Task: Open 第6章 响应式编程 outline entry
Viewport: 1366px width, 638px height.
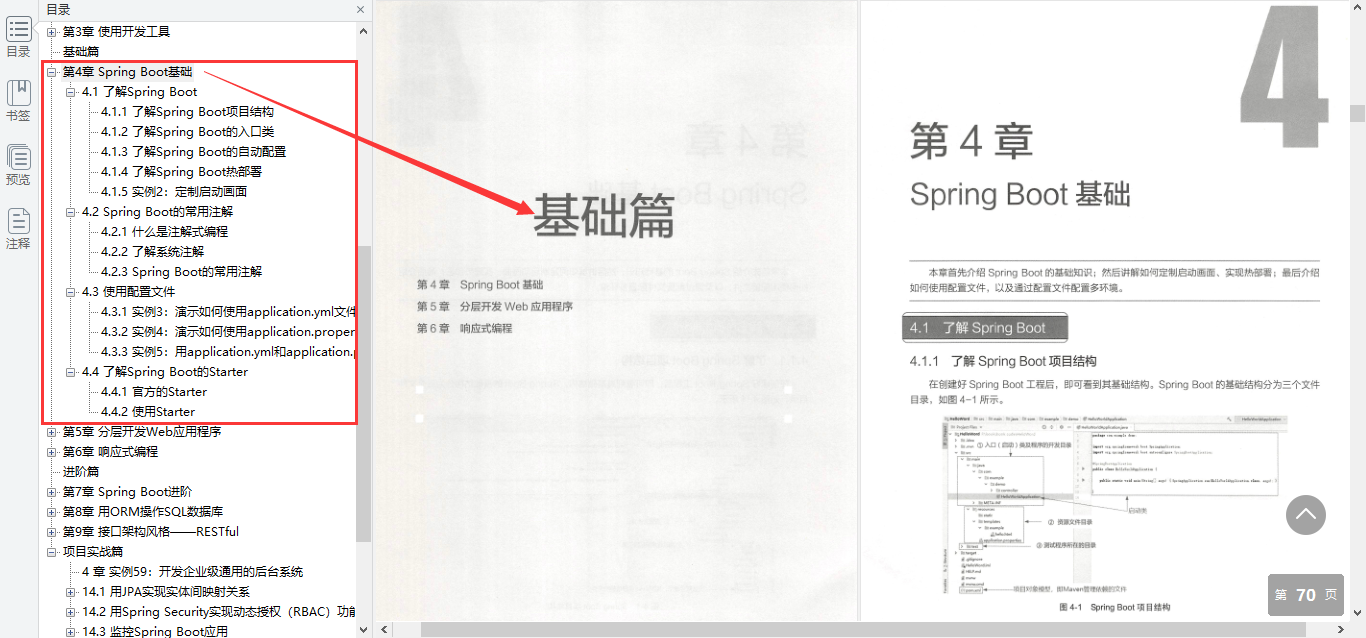Action: tap(110, 452)
